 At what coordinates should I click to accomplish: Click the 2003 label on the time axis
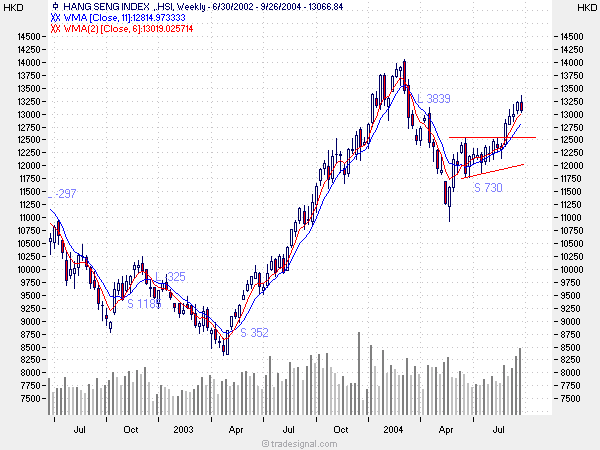click(x=183, y=429)
